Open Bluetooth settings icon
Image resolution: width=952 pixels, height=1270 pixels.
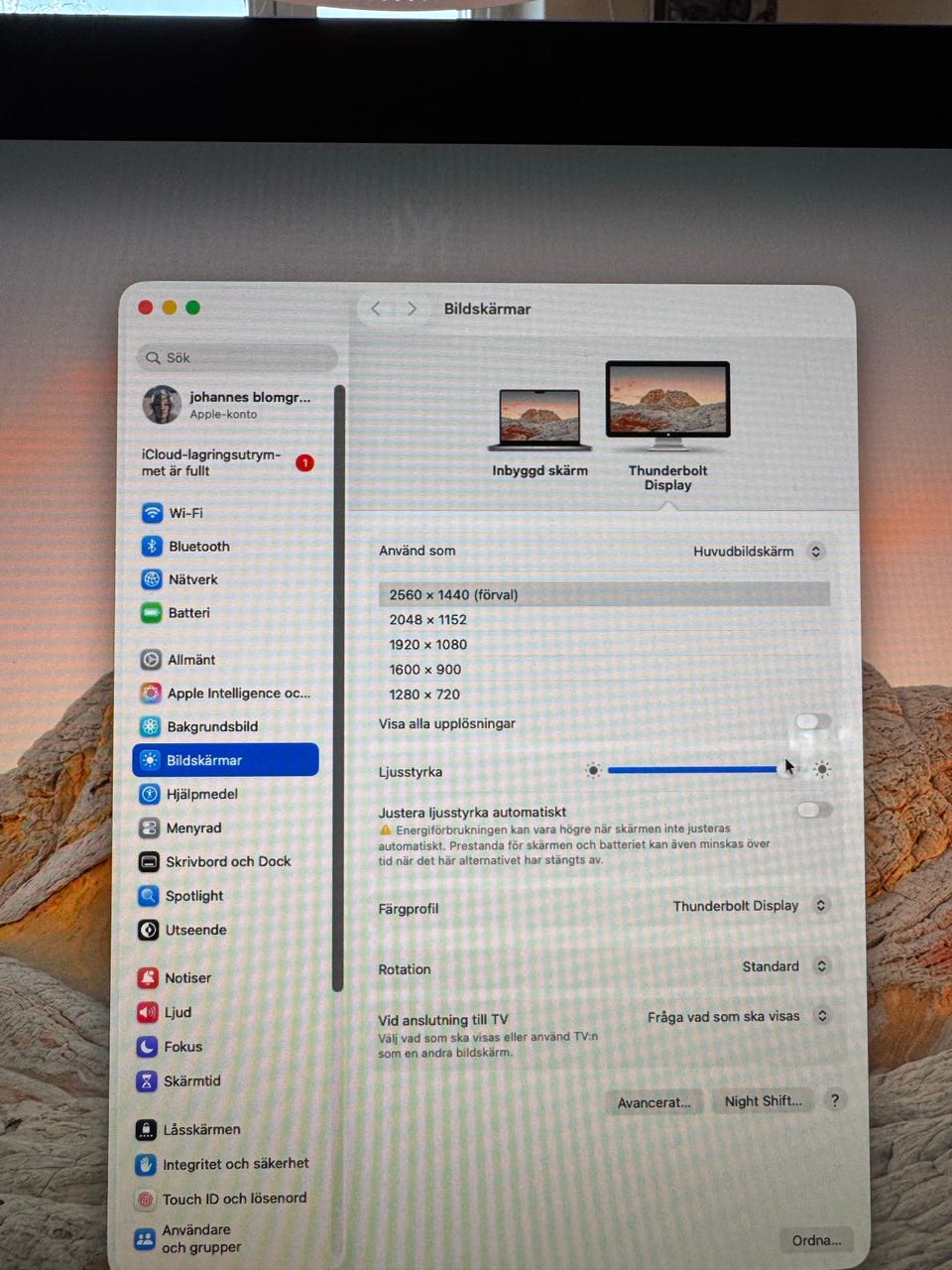point(152,547)
